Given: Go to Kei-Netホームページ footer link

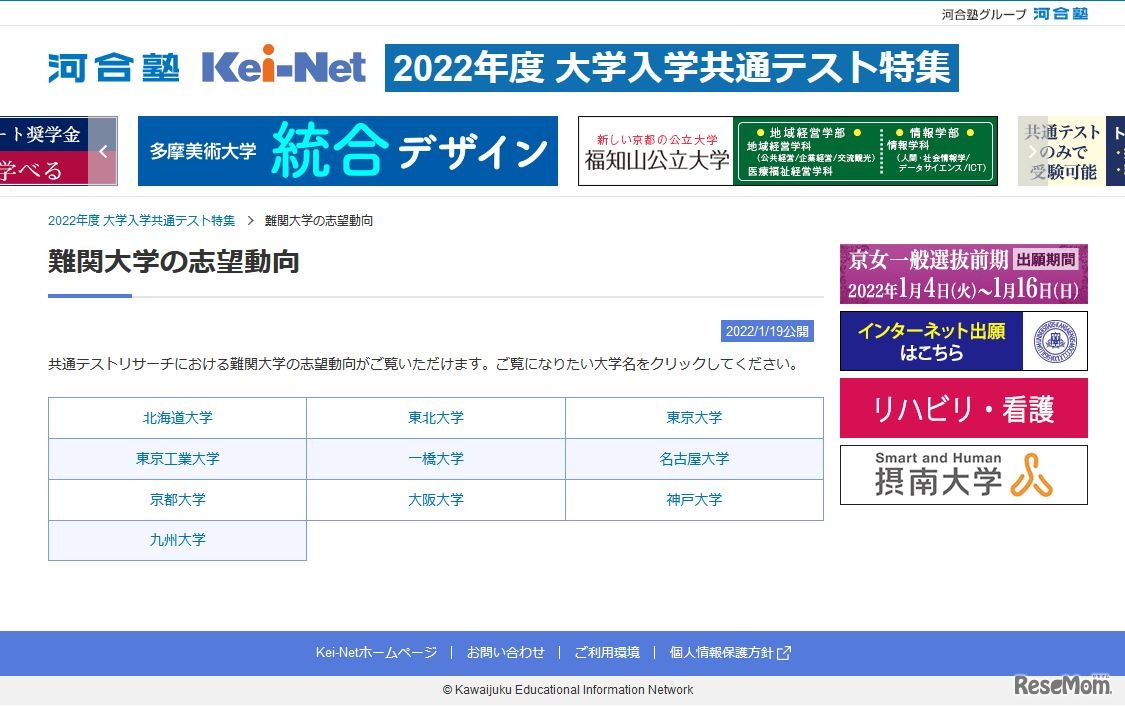Looking at the screenshot, I should 376,653.
